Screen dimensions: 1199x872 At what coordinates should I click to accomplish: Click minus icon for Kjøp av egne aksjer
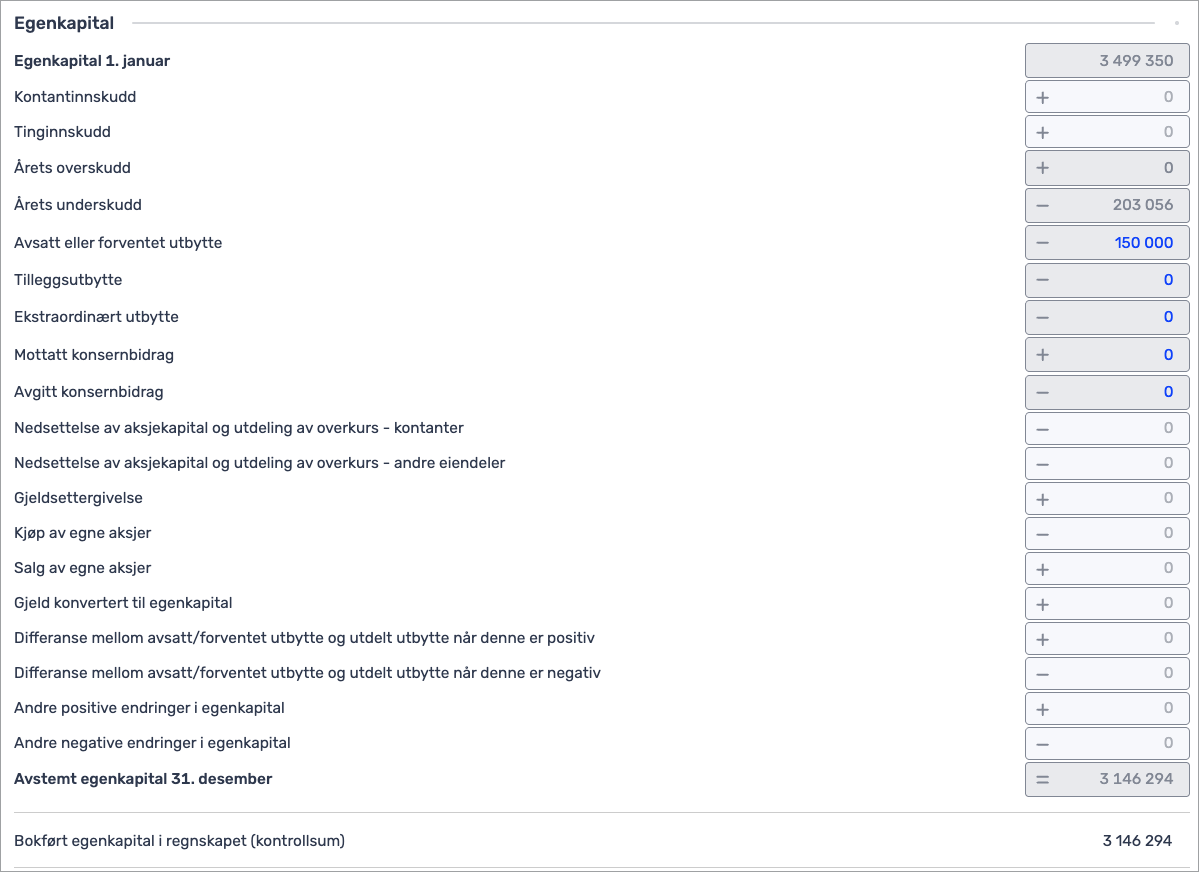1043,534
